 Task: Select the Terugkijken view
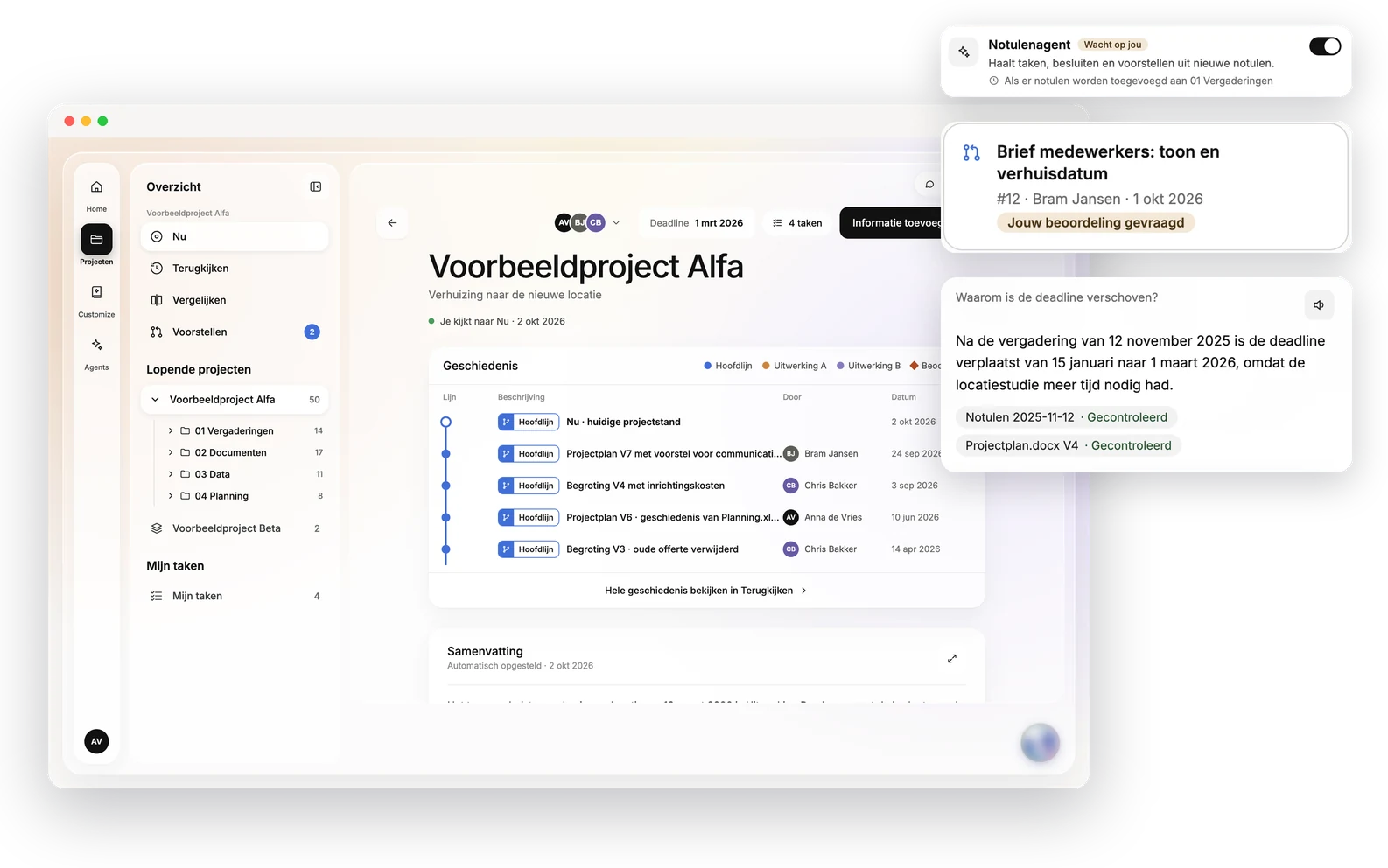point(235,269)
